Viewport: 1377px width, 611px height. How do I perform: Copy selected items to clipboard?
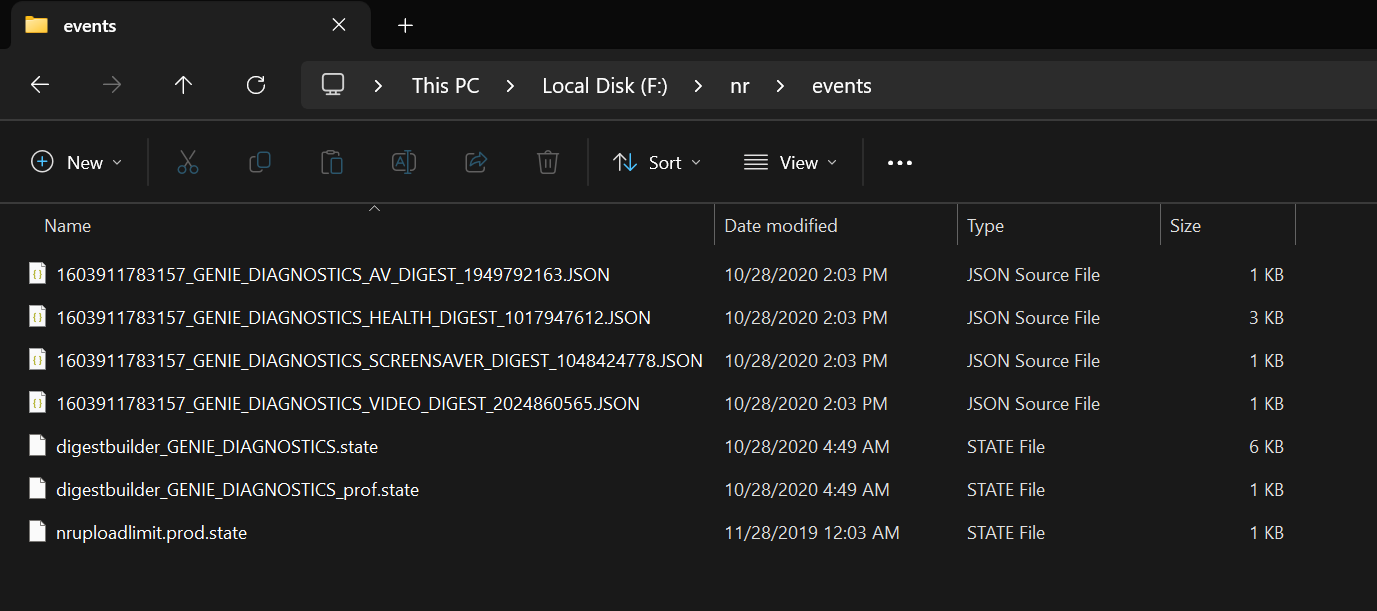259,162
